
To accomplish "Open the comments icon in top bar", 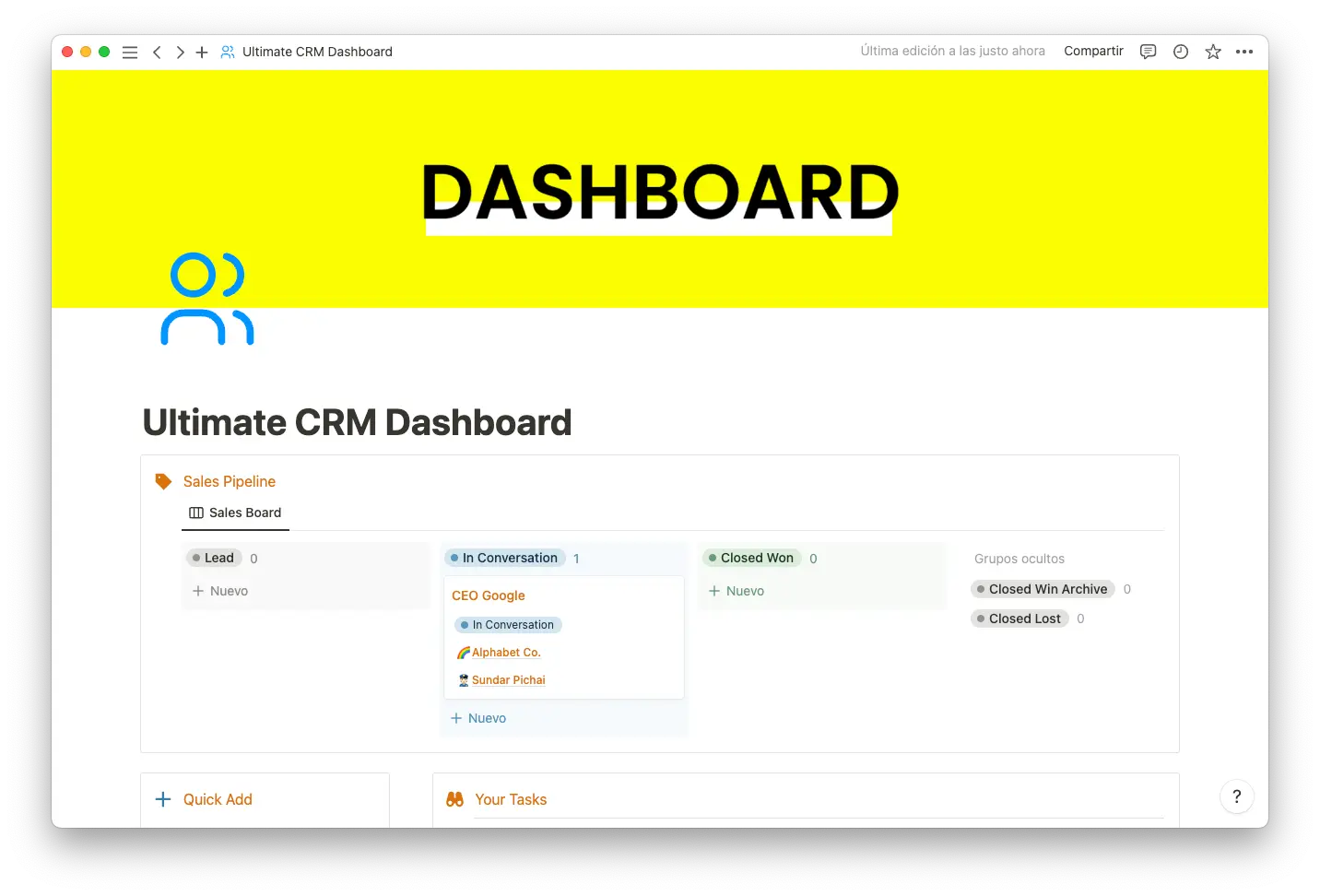I will tap(1148, 52).
